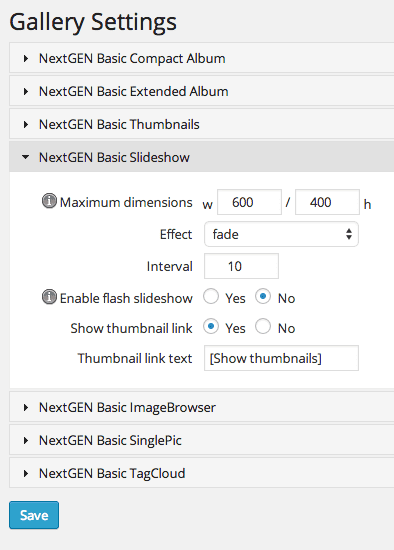Click info icon beside Enable flash slideshow

click(49, 297)
